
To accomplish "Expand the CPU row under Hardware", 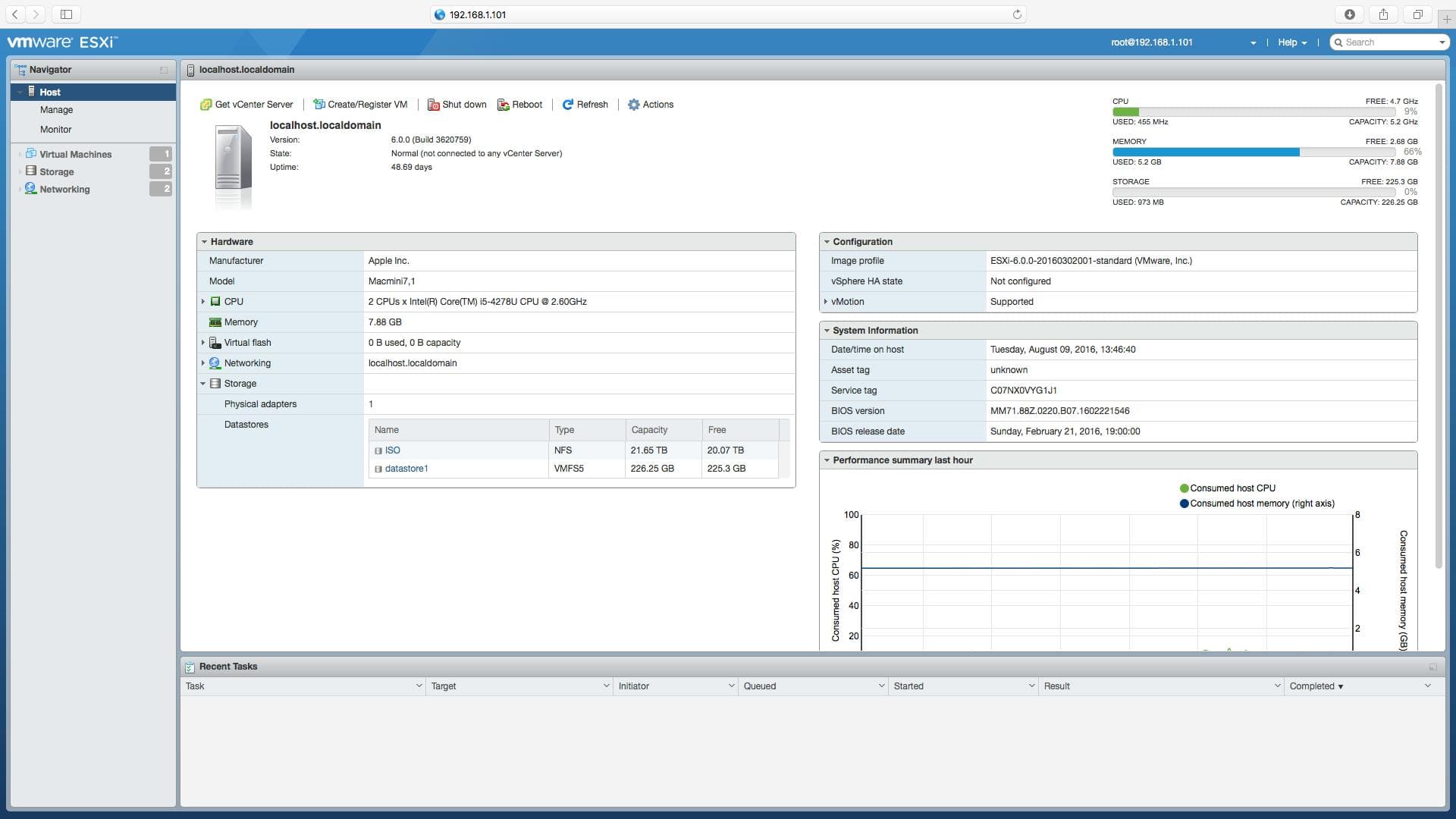I will tap(202, 301).
